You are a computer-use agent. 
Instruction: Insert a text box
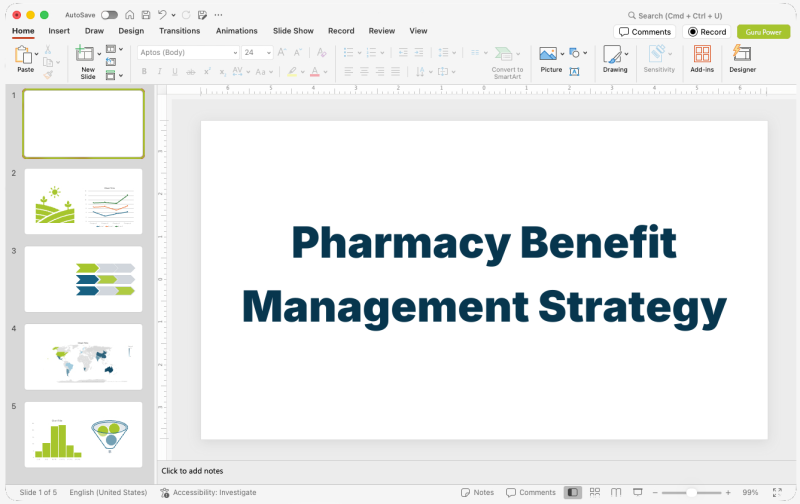click(574, 71)
